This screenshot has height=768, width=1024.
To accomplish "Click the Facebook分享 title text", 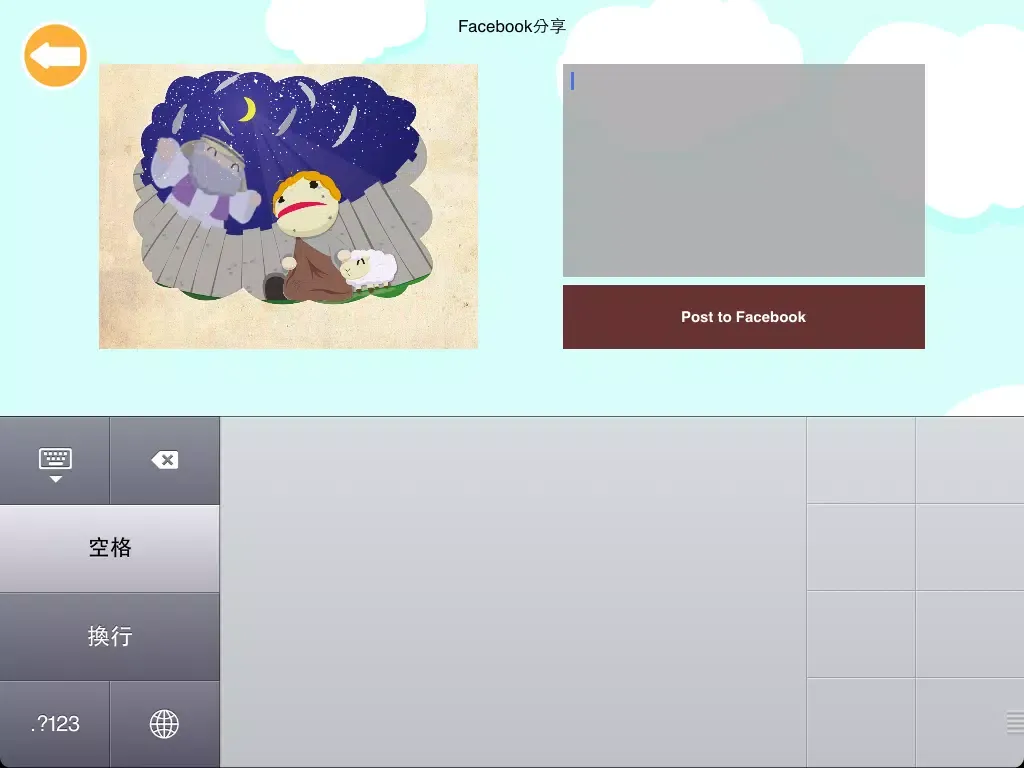I will pos(511,27).
